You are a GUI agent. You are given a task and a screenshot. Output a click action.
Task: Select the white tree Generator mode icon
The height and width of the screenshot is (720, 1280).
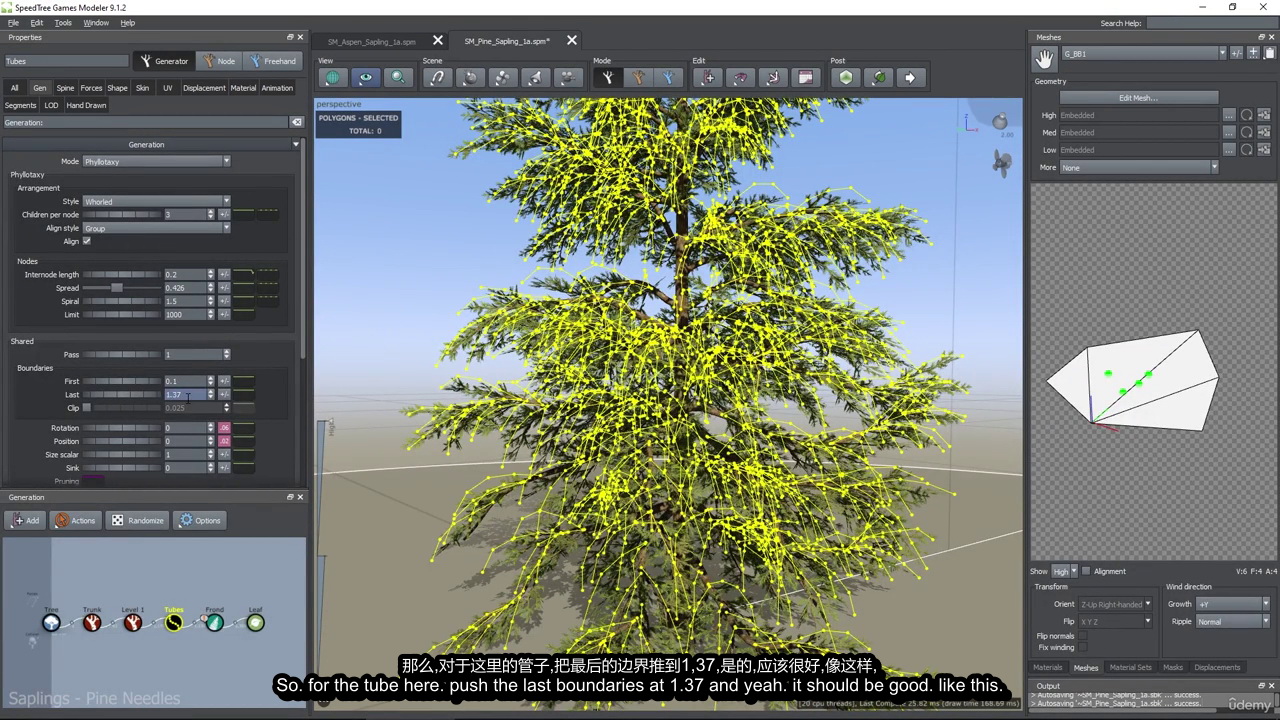607,77
